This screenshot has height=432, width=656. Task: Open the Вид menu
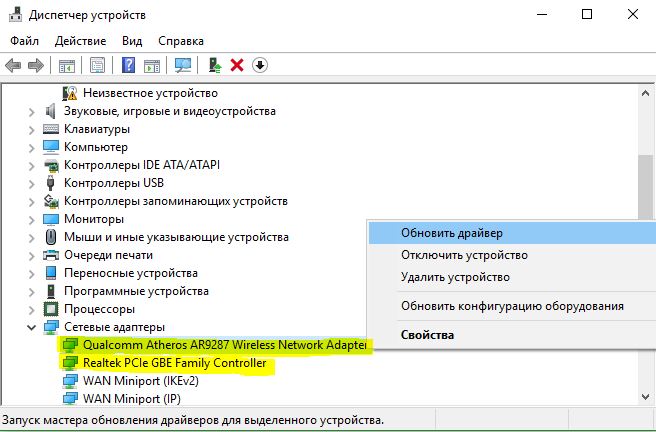pos(132,41)
